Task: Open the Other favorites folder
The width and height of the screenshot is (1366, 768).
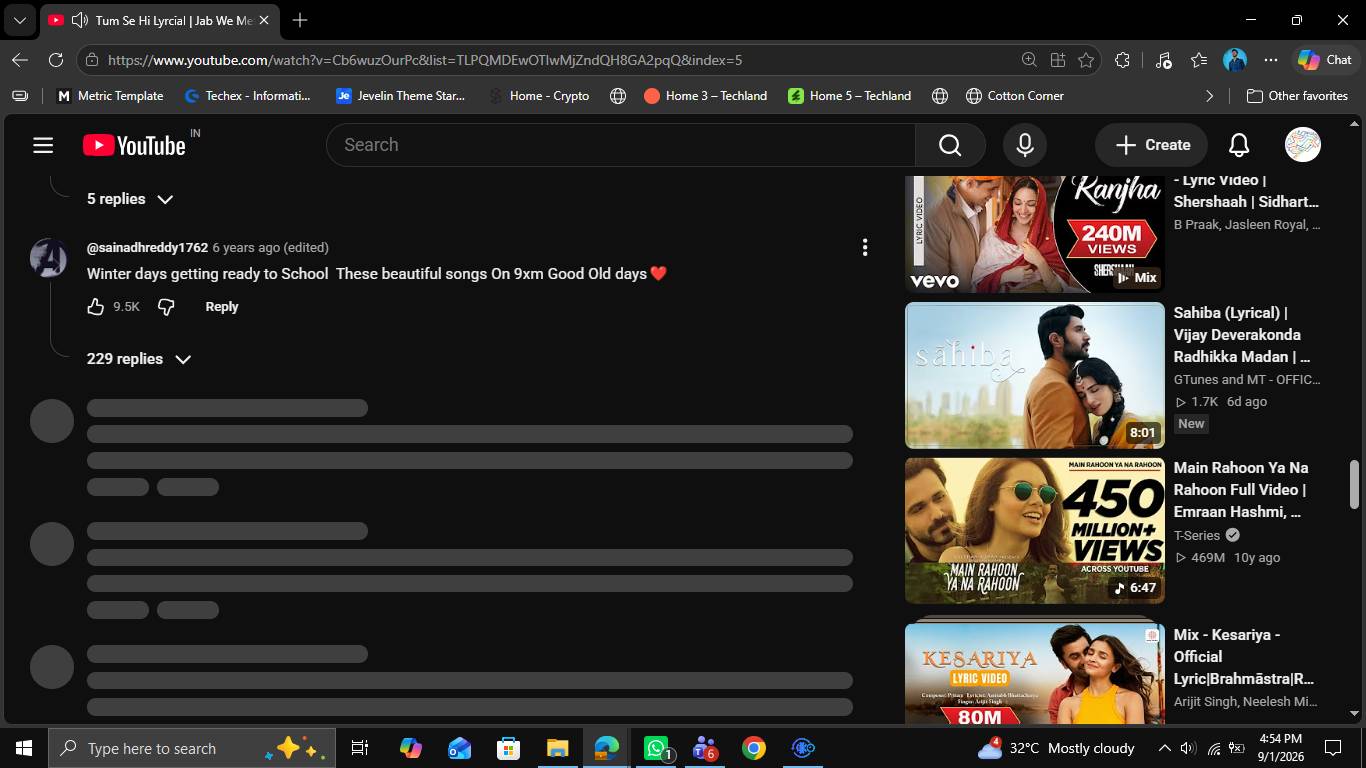Action: (1297, 96)
